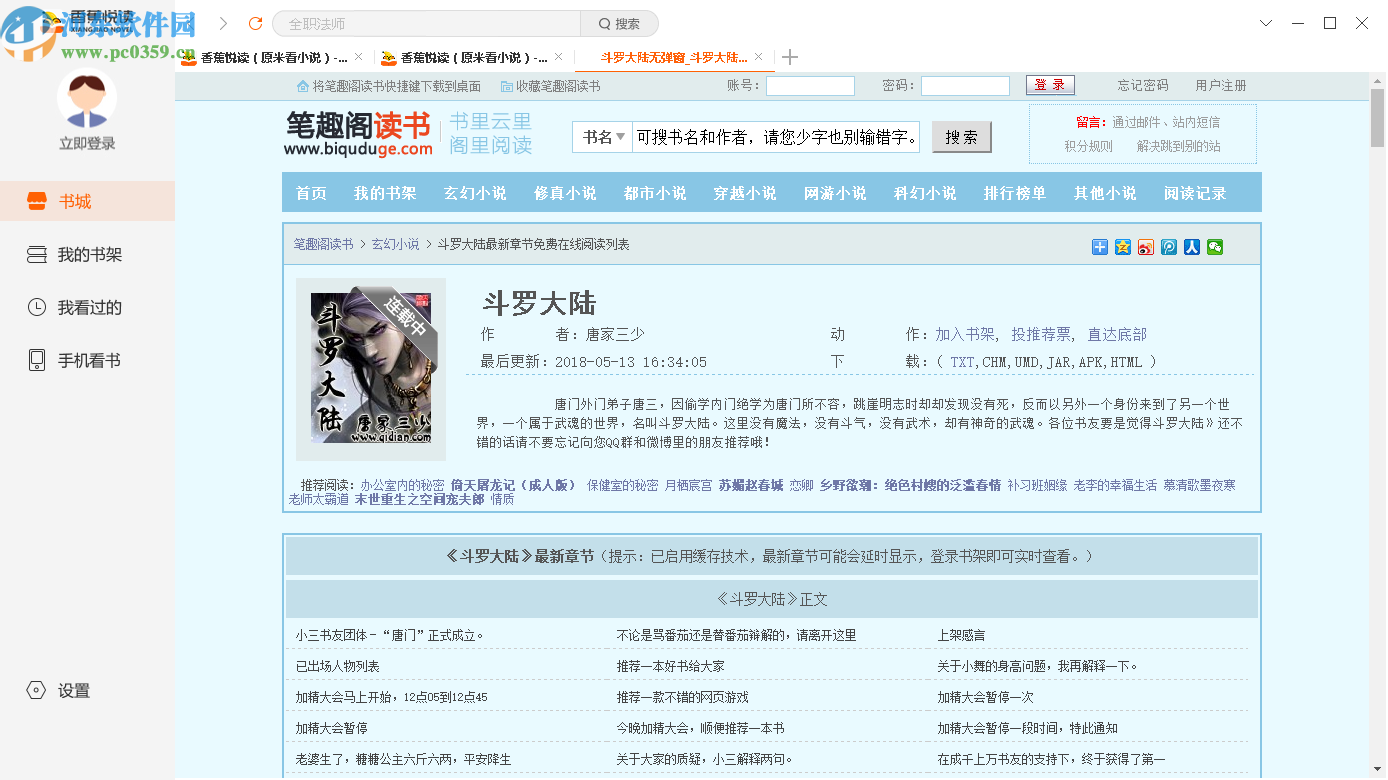Share to WeChat via green icon
Screen dimensions: 1388x780
[1215, 247]
